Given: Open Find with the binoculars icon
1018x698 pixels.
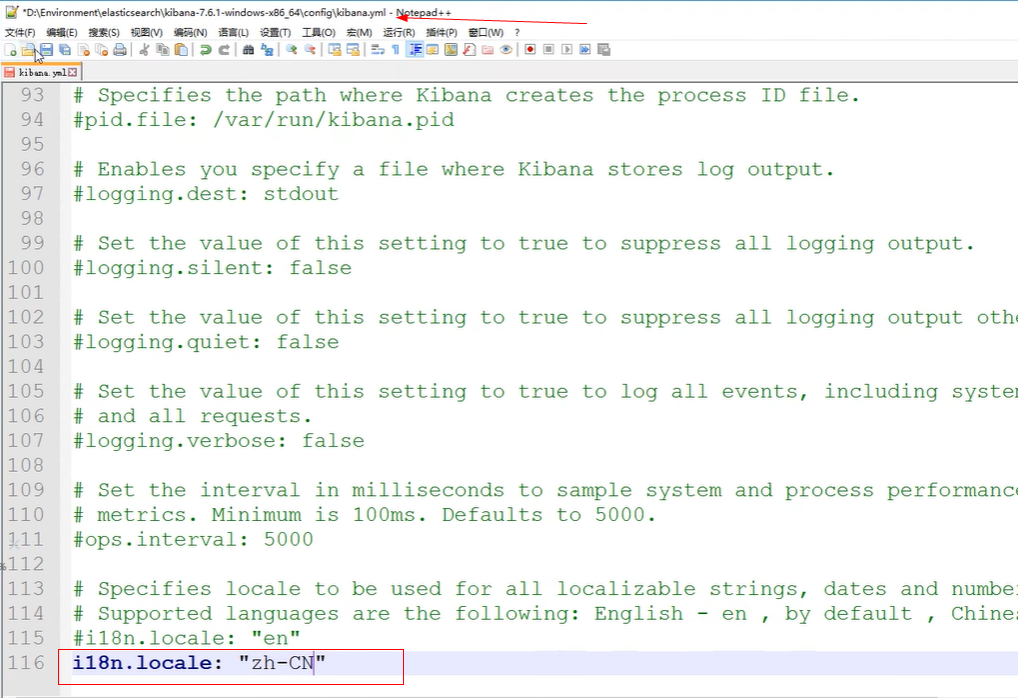Looking at the screenshot, I should (x=248, y=50).
